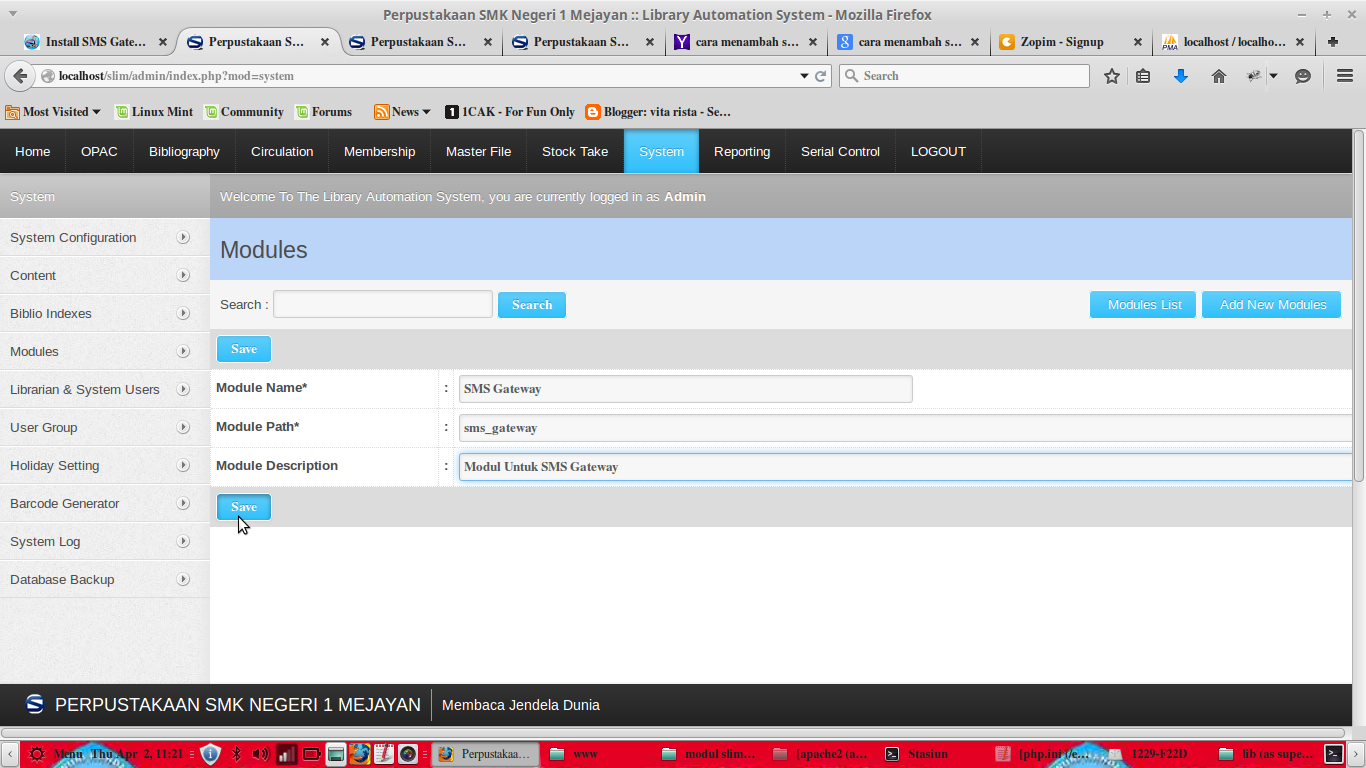This screenshot has width=1366, height=768.
Task: Click Module Name input field
Action: (x=686, y=388)
